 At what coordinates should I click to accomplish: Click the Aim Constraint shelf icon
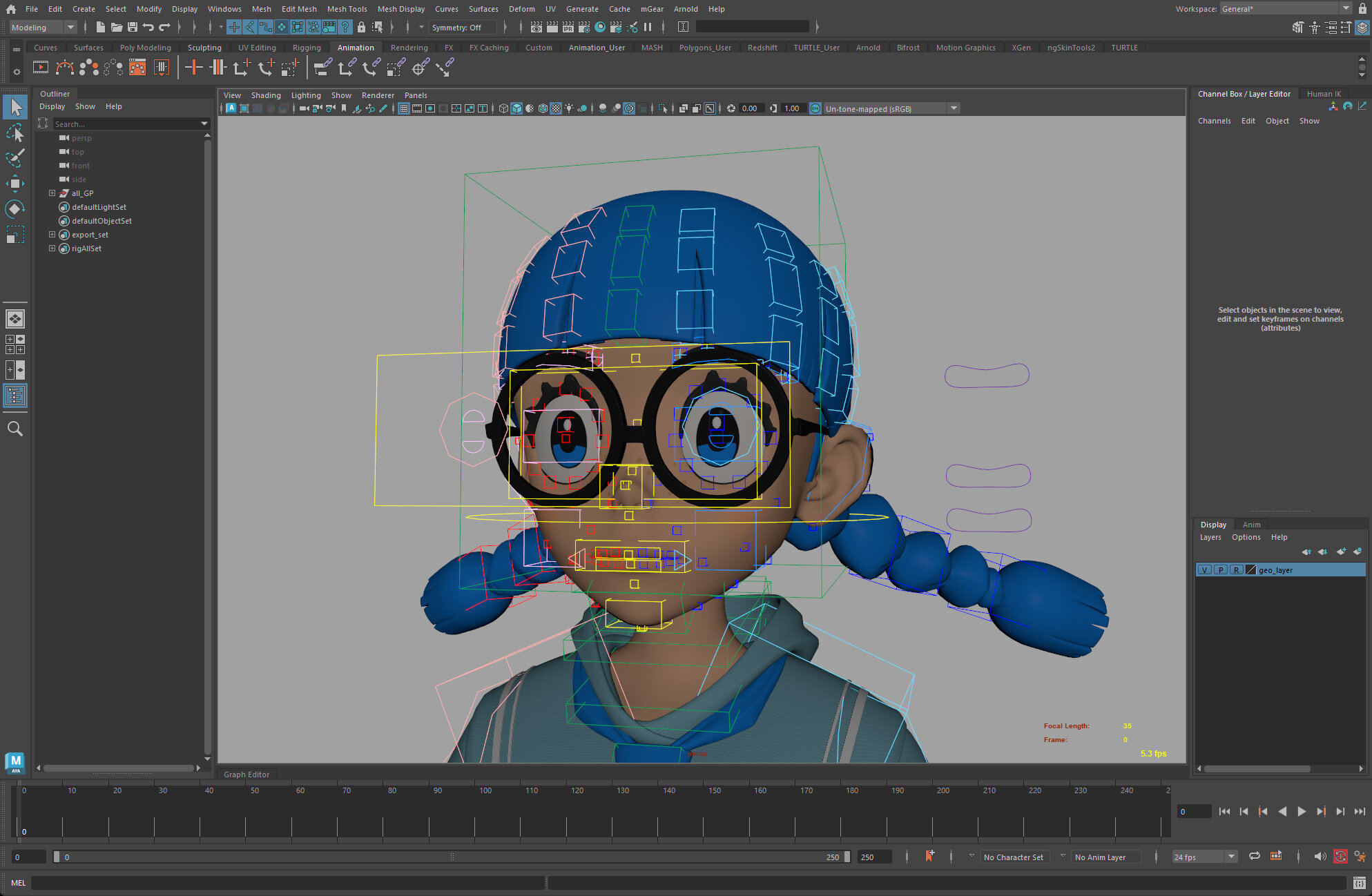[x=421, y=68]
